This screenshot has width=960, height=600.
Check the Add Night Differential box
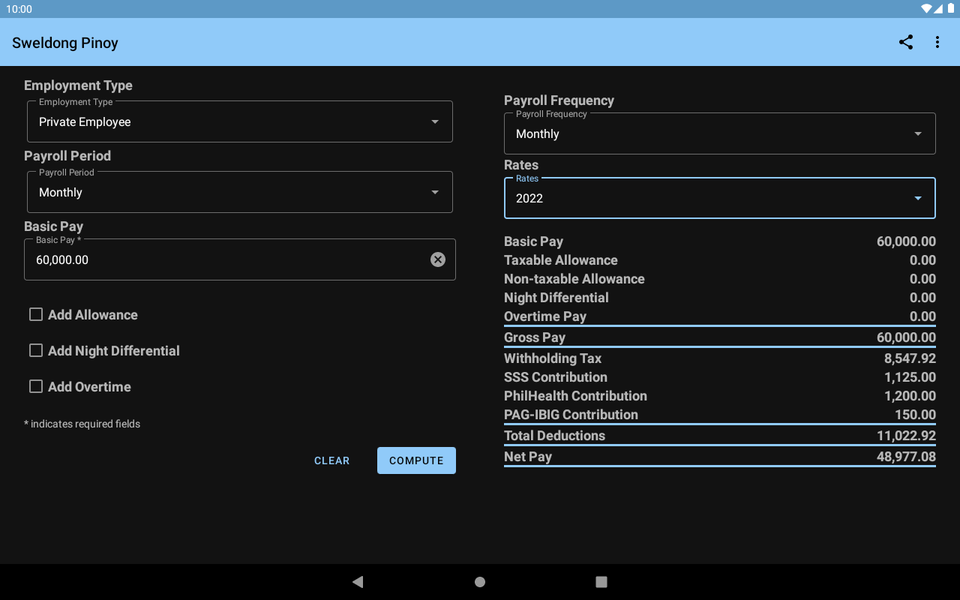[x=36, y=350]
